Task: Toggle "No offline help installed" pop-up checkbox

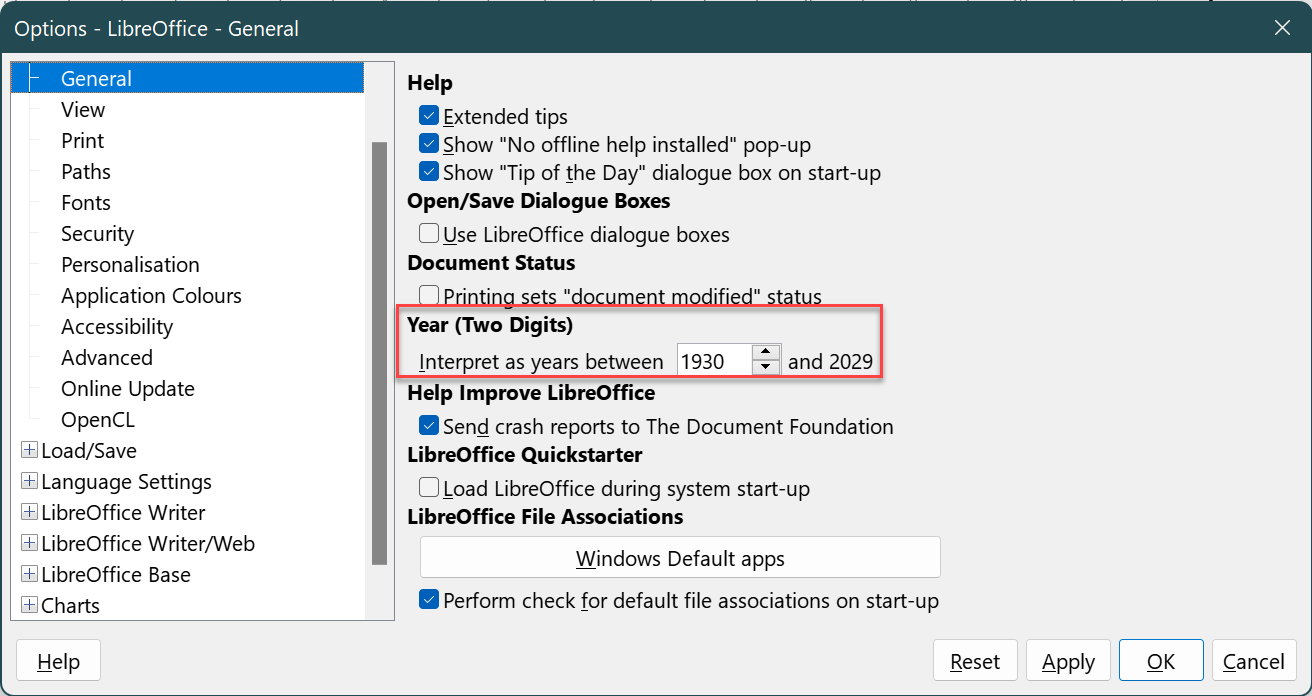Action: click(429, 144)
